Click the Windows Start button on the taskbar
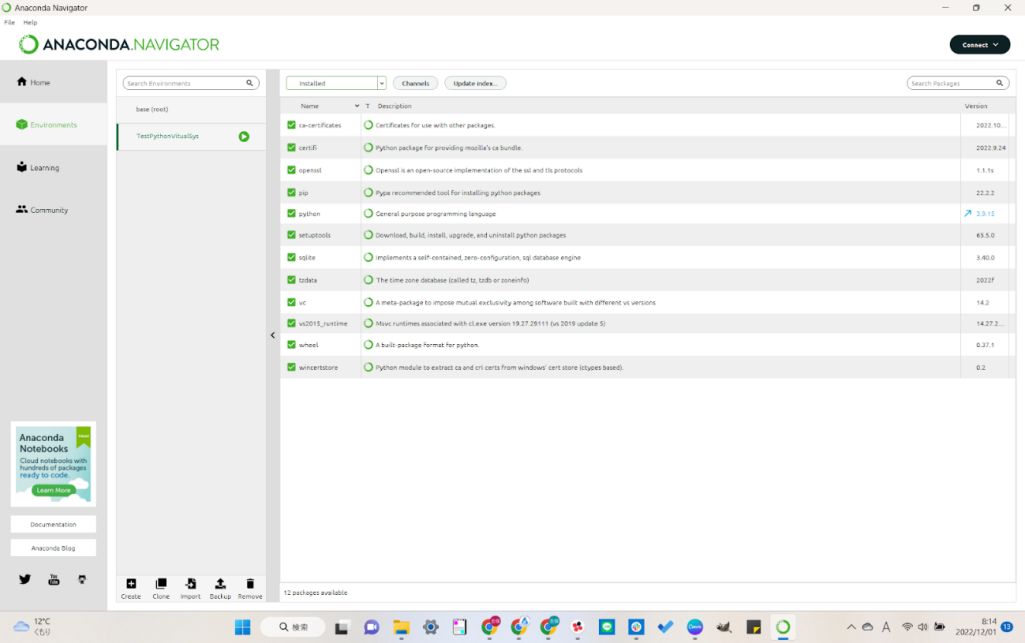 pos(243,627)
